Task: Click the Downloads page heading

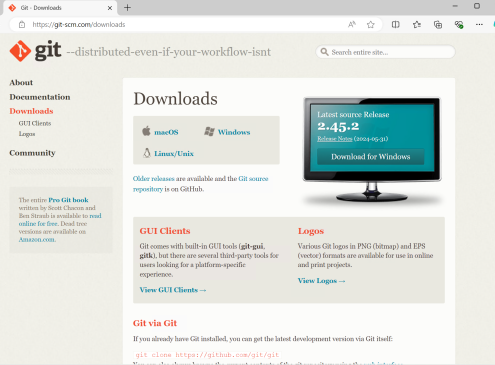Action: click(175, 99)
